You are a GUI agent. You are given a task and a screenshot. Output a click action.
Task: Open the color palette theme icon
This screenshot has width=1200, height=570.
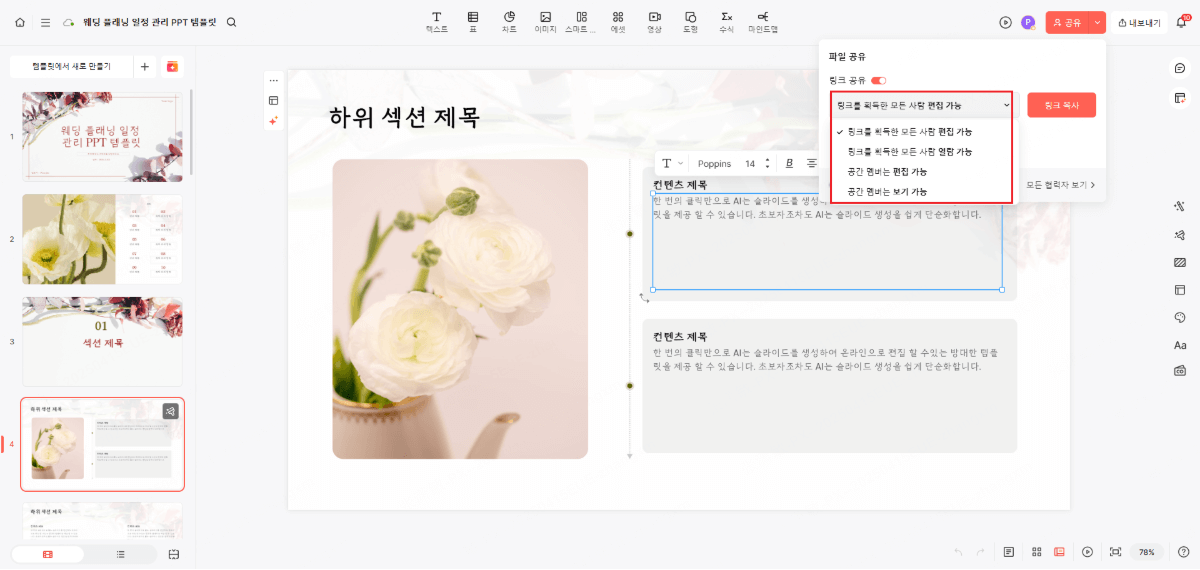pyautogui.click(x=1180, y=317)
